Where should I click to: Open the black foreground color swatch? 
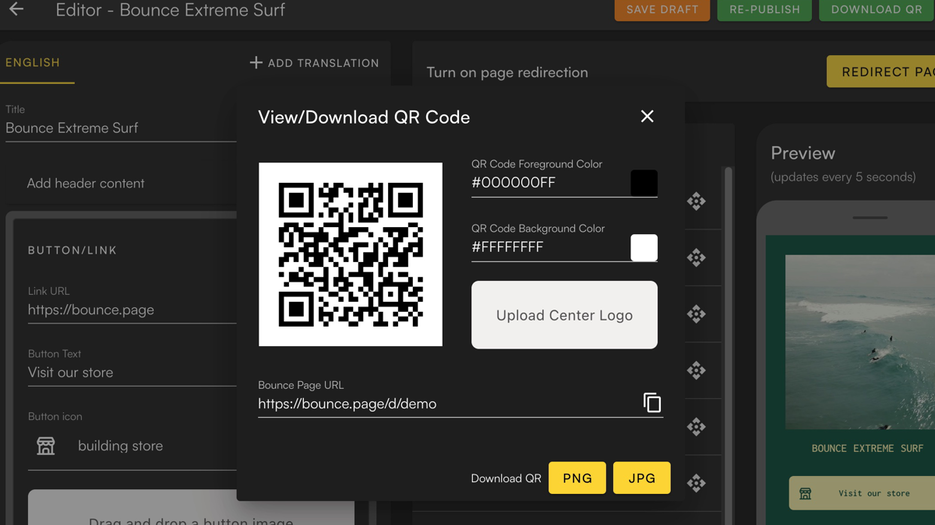click(644, 183)
